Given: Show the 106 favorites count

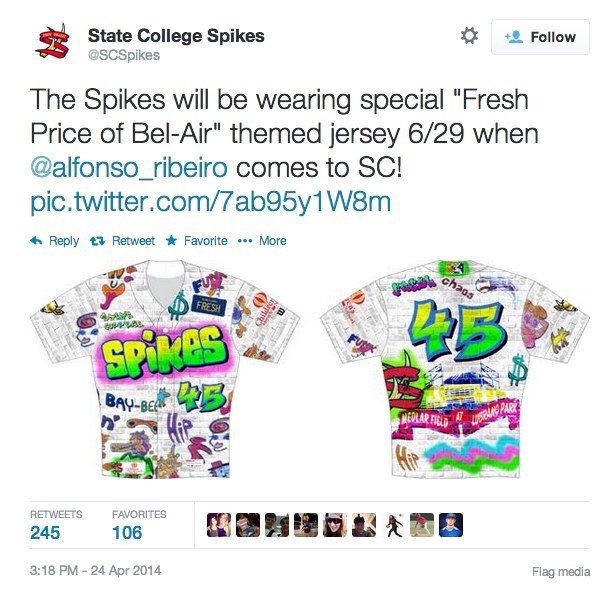Looking at the screenshot, I should [x=127, y=533].
